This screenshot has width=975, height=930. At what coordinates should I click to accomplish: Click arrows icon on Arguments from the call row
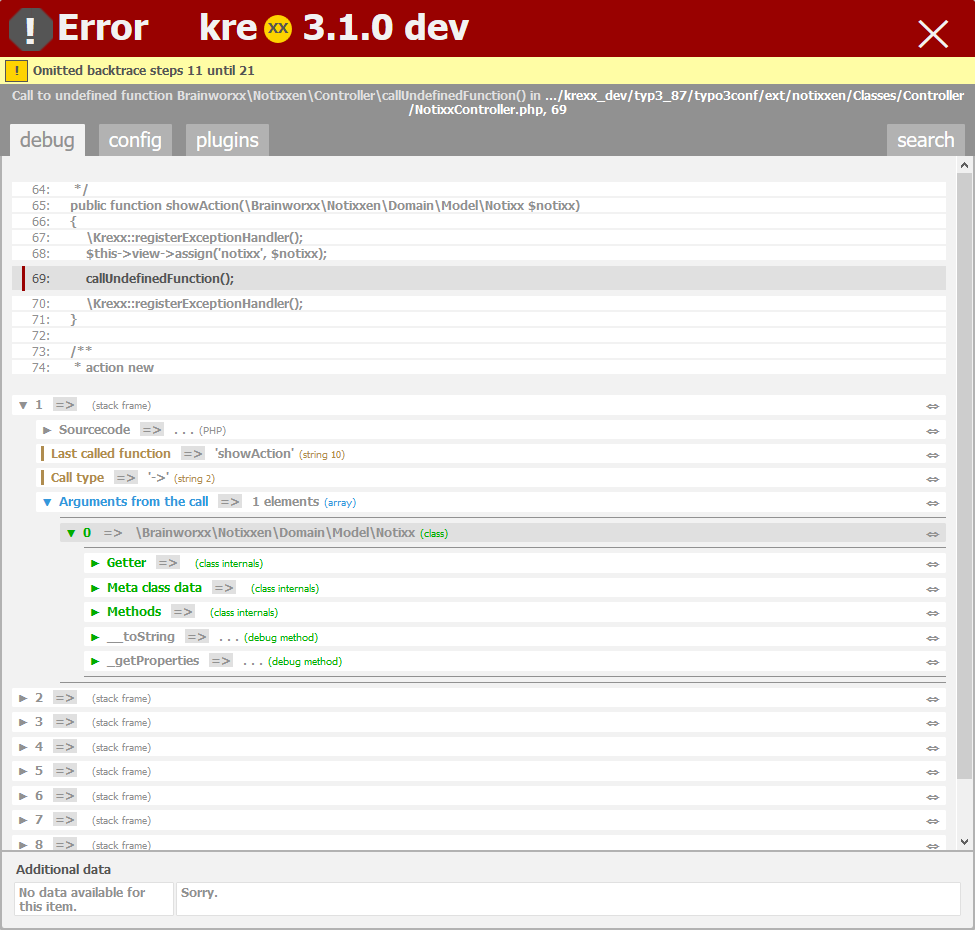coord(932,504)
